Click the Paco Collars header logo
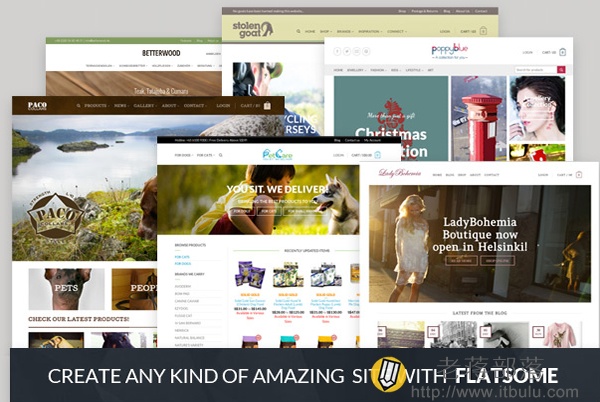 tap(37, 106)
